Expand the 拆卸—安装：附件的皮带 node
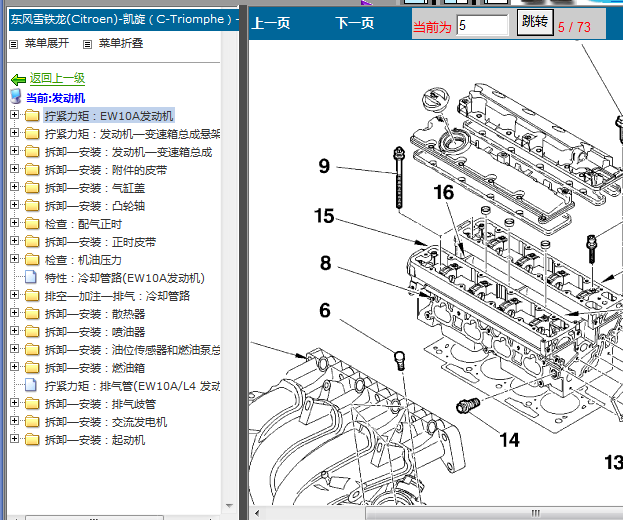This screenshot has height=520, width=623. coord(14,168)
